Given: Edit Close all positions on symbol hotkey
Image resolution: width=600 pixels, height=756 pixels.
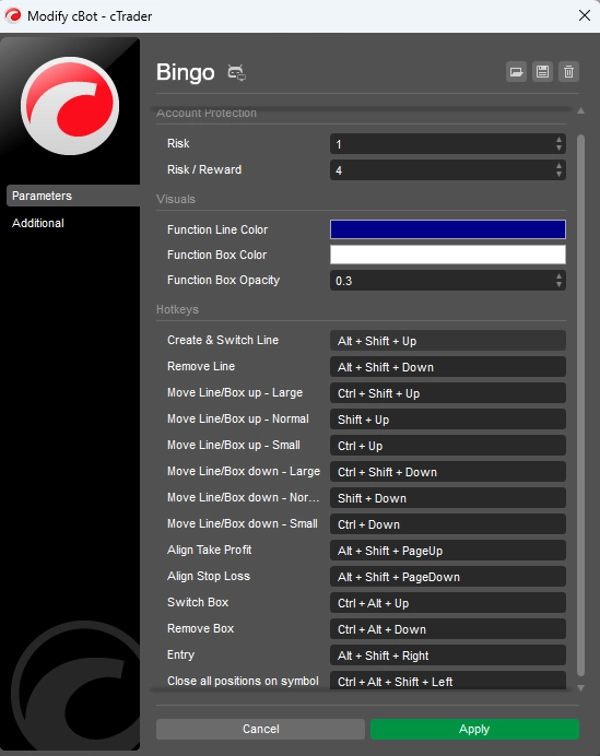Looking at the screenshot, I should (x=448, y=680).
